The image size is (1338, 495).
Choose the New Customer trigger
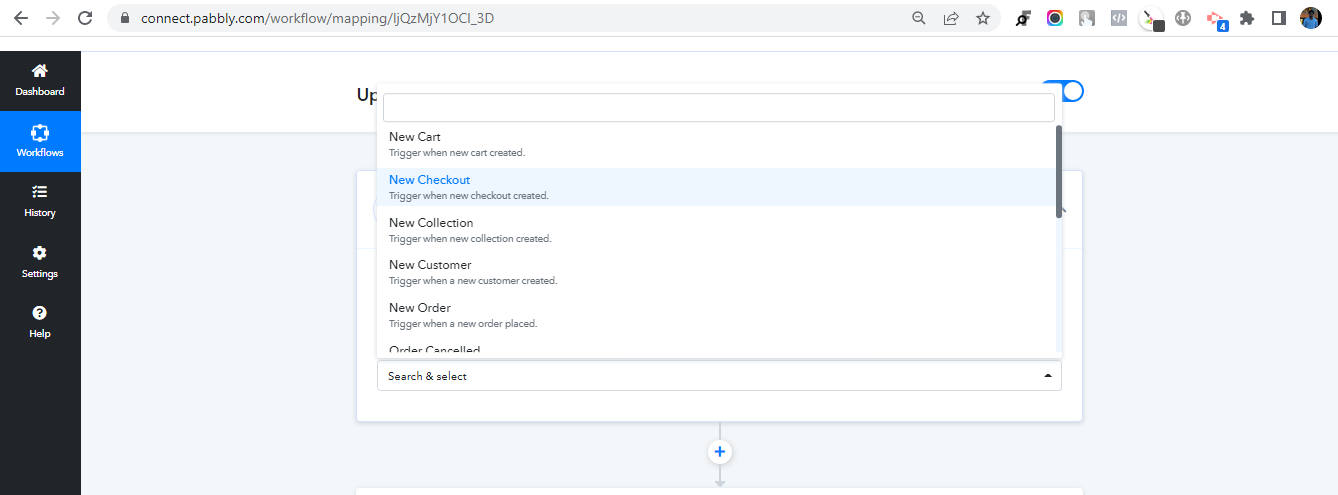tap(716, 272)
